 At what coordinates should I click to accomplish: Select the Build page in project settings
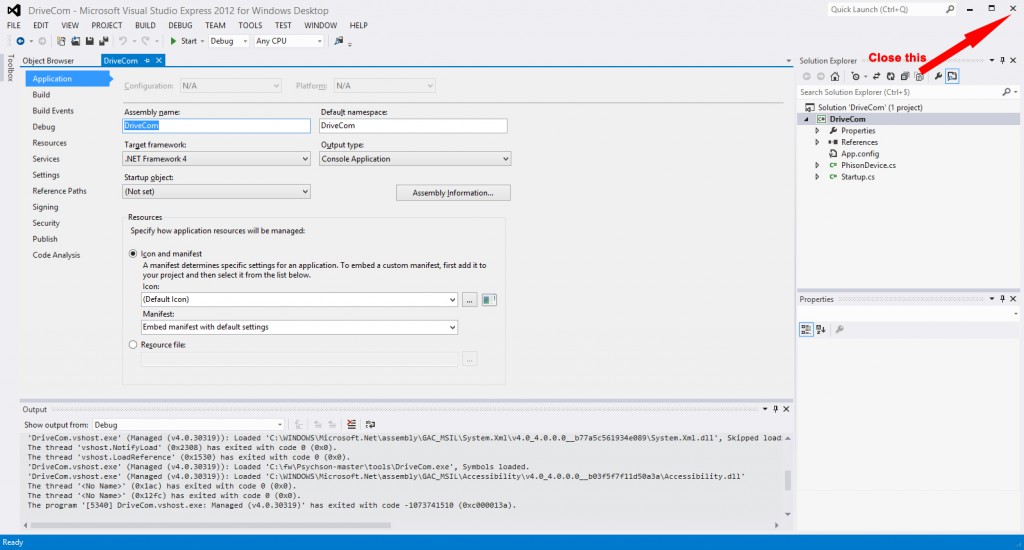[x=41, y=95]
